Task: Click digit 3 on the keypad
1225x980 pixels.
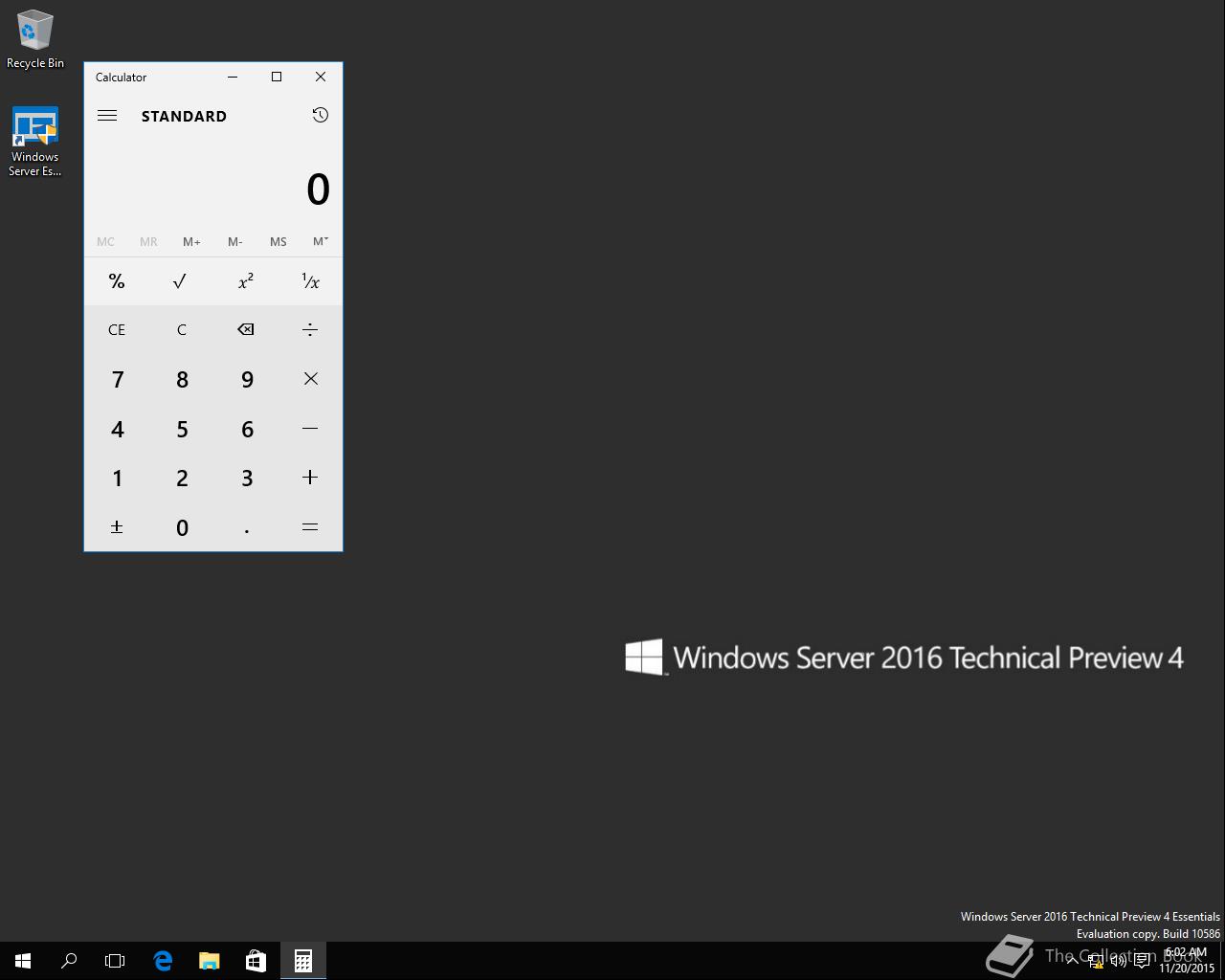Action: 246,478
